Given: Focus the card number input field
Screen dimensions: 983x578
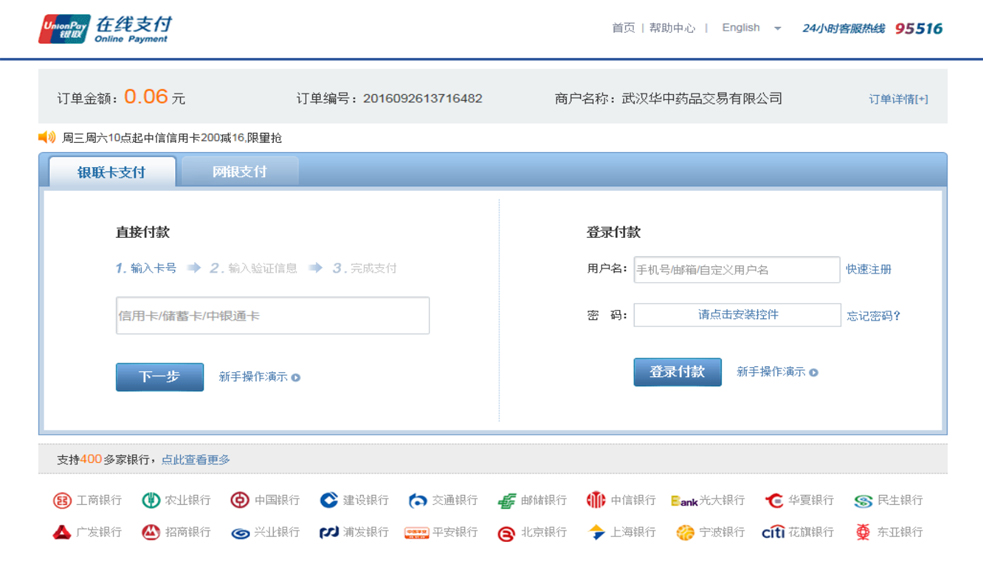Looking at the screenshot, I should (x=272, y=316).
